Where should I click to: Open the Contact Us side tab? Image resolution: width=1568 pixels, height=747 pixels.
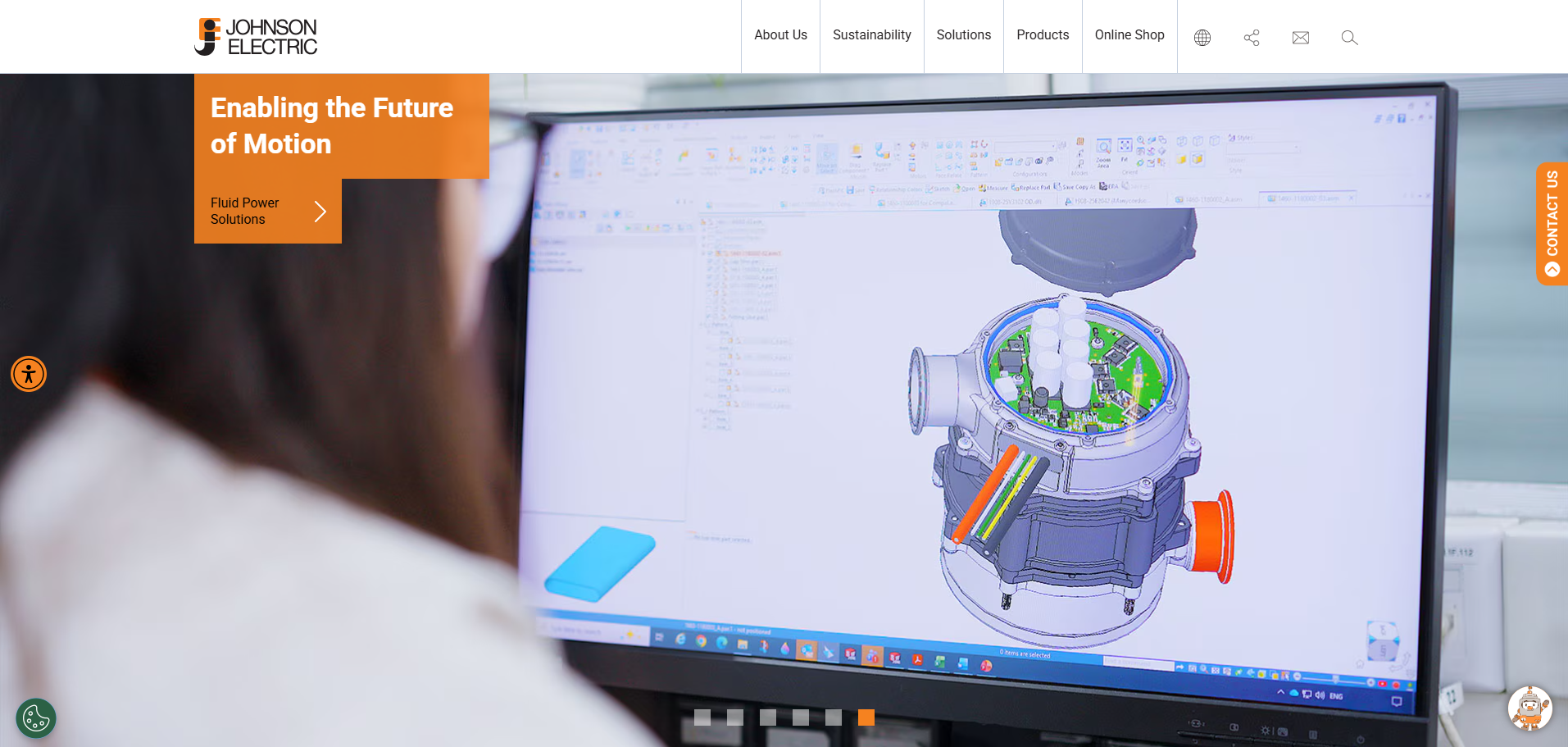(x=1552, y=224)
